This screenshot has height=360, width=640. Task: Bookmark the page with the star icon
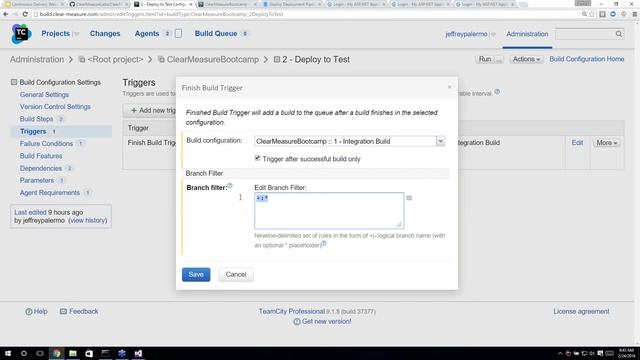point(592,14)
